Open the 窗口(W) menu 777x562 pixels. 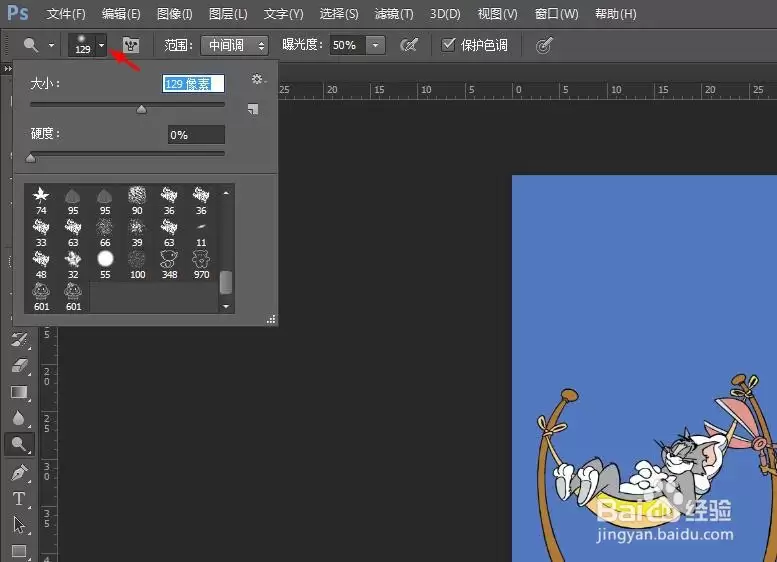[556, 14]
